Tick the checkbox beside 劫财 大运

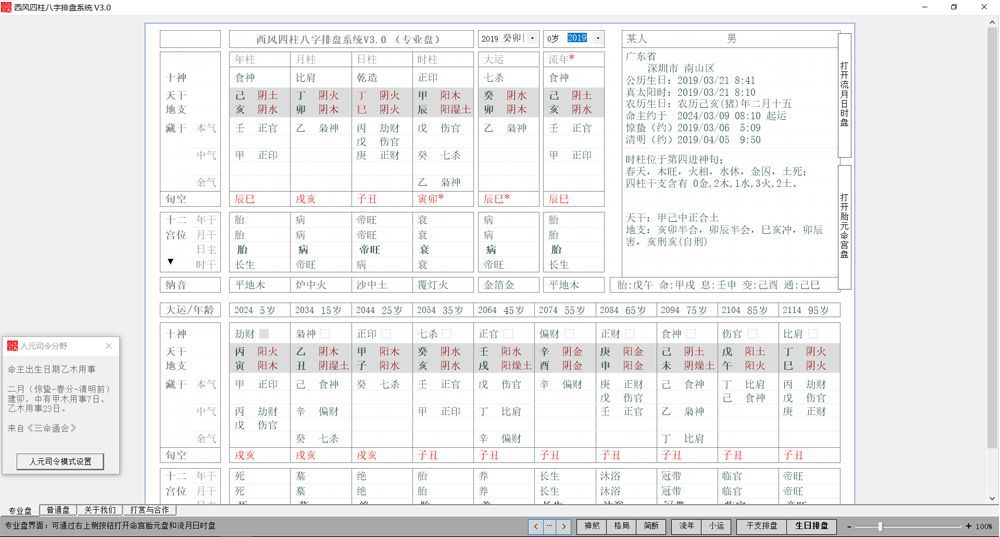tap(264, 334)
